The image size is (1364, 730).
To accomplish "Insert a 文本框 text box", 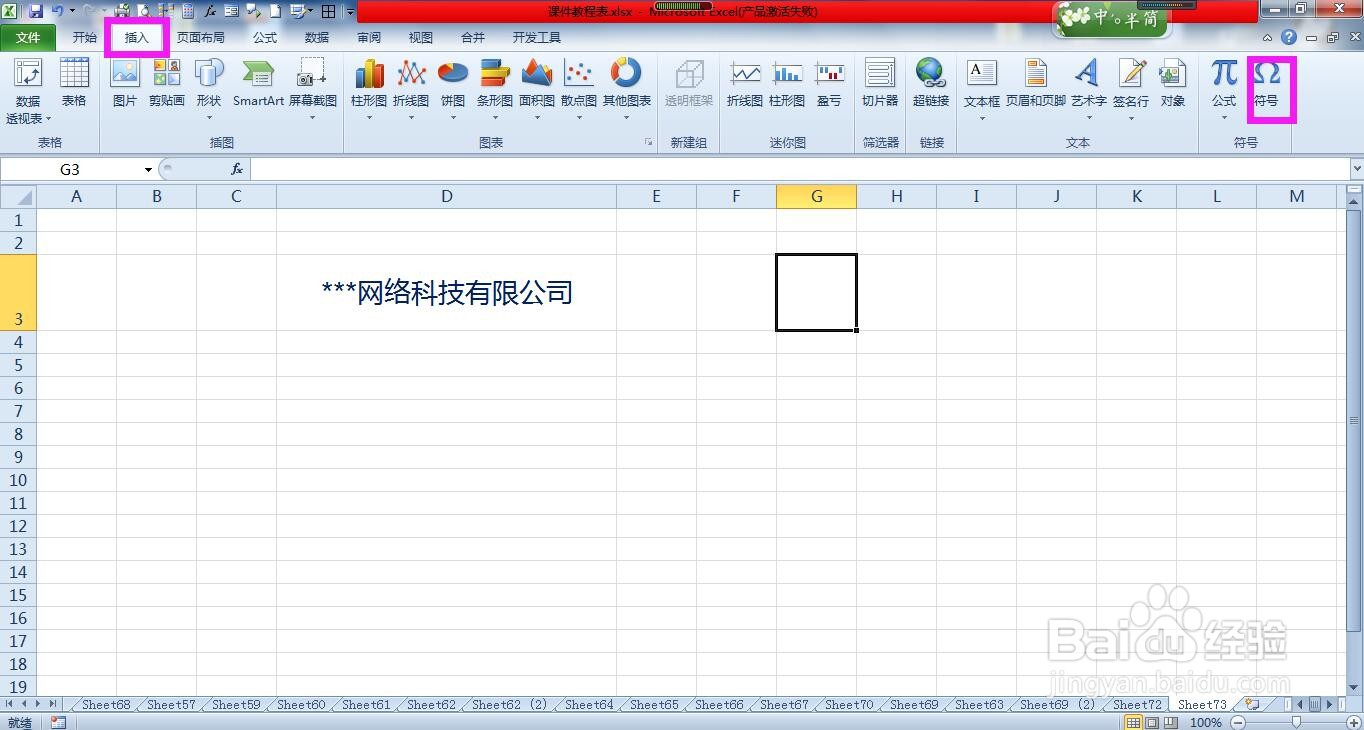I will 981,85.
